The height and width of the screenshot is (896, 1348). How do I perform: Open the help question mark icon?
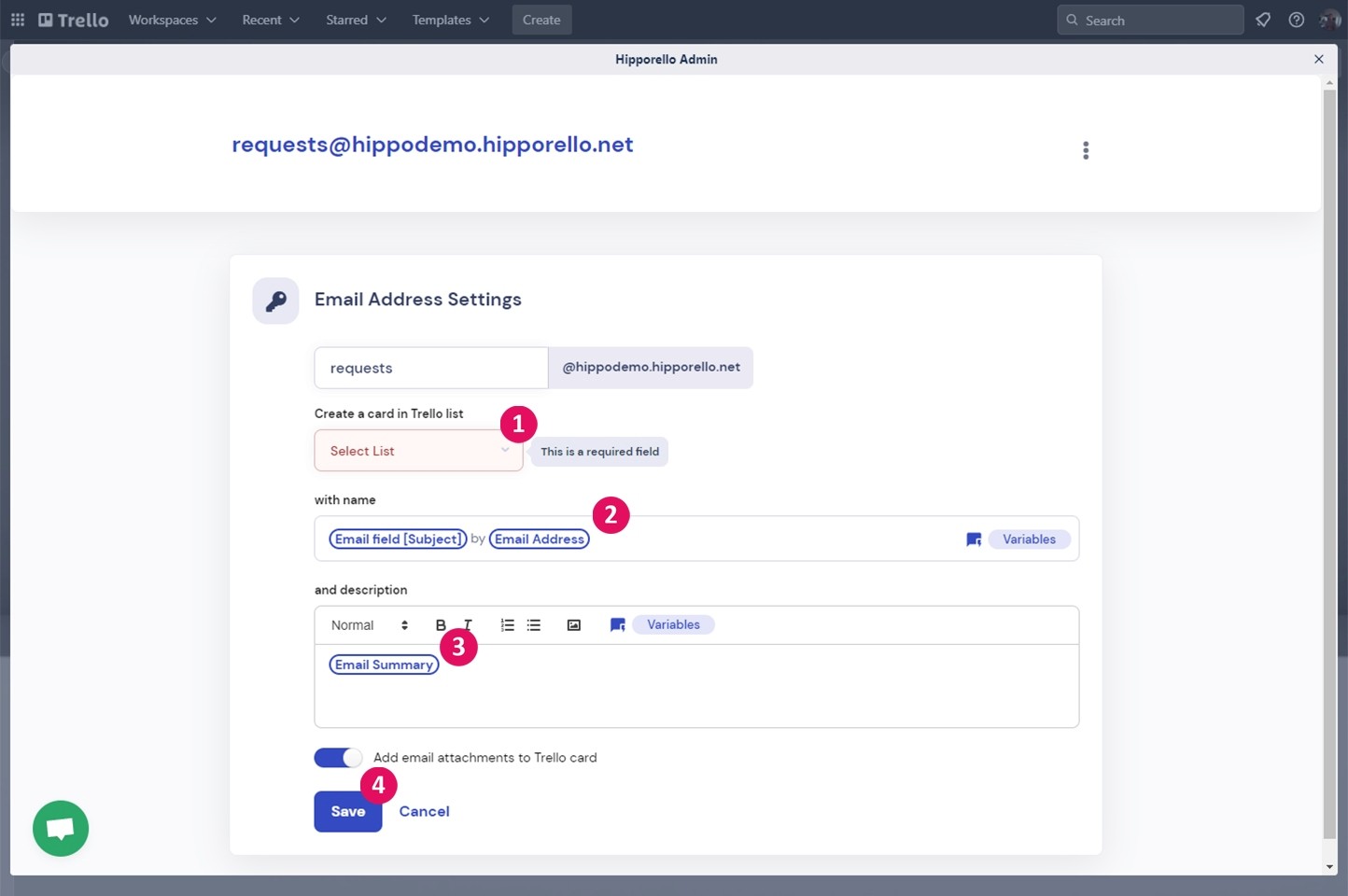click(x=1297, y=20)
